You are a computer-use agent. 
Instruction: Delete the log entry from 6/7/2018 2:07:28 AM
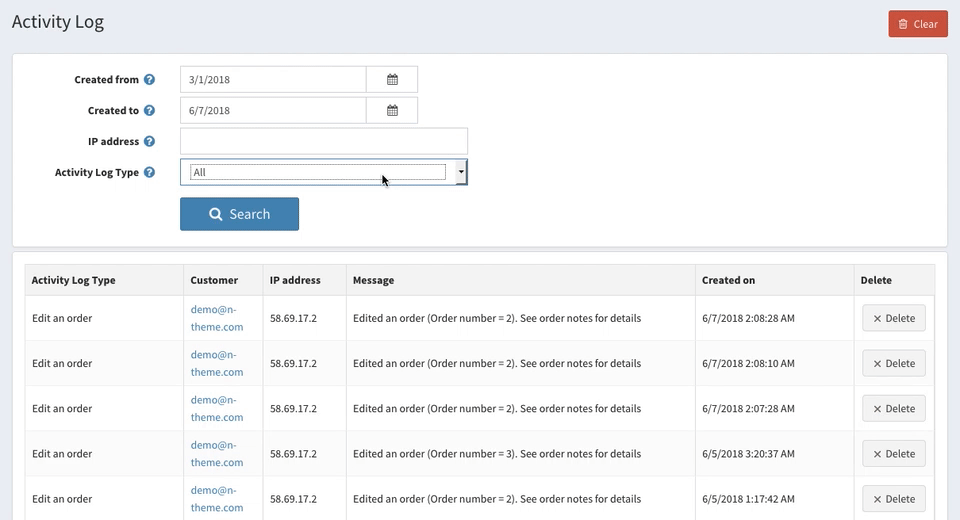pyautogui.click(x=894, y=409)
